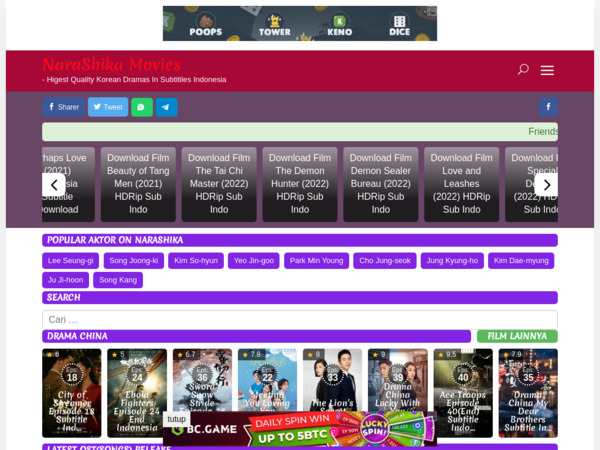This screenshot has height=450, width=600.
Task: Open the search magnifier icon in header
Action: (523, 70)
